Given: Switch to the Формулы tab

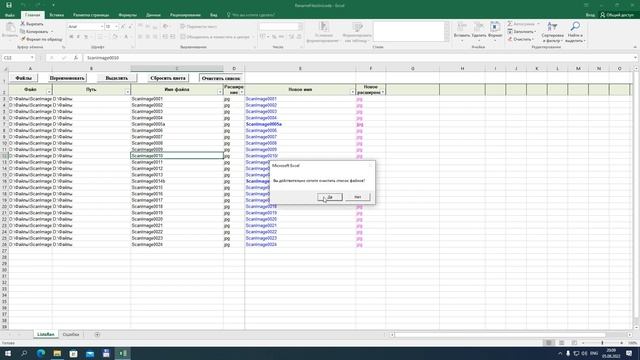Looking at the screenshot, I should click(x=127, y=15).
